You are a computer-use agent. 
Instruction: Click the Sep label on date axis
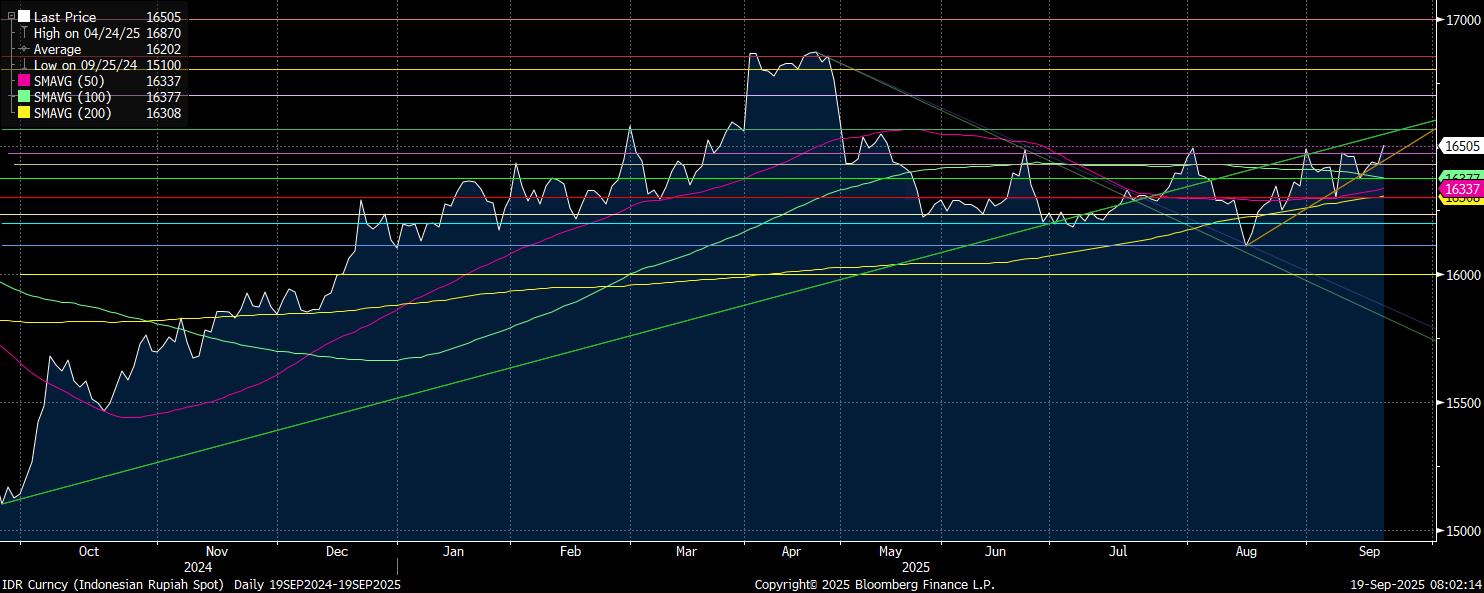point(1369,551)
